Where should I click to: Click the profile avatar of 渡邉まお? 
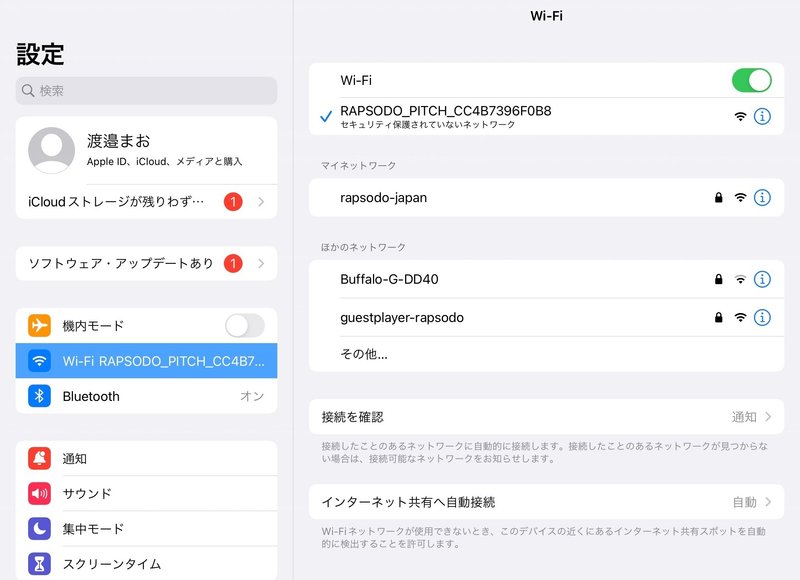(x=52, y=150)
